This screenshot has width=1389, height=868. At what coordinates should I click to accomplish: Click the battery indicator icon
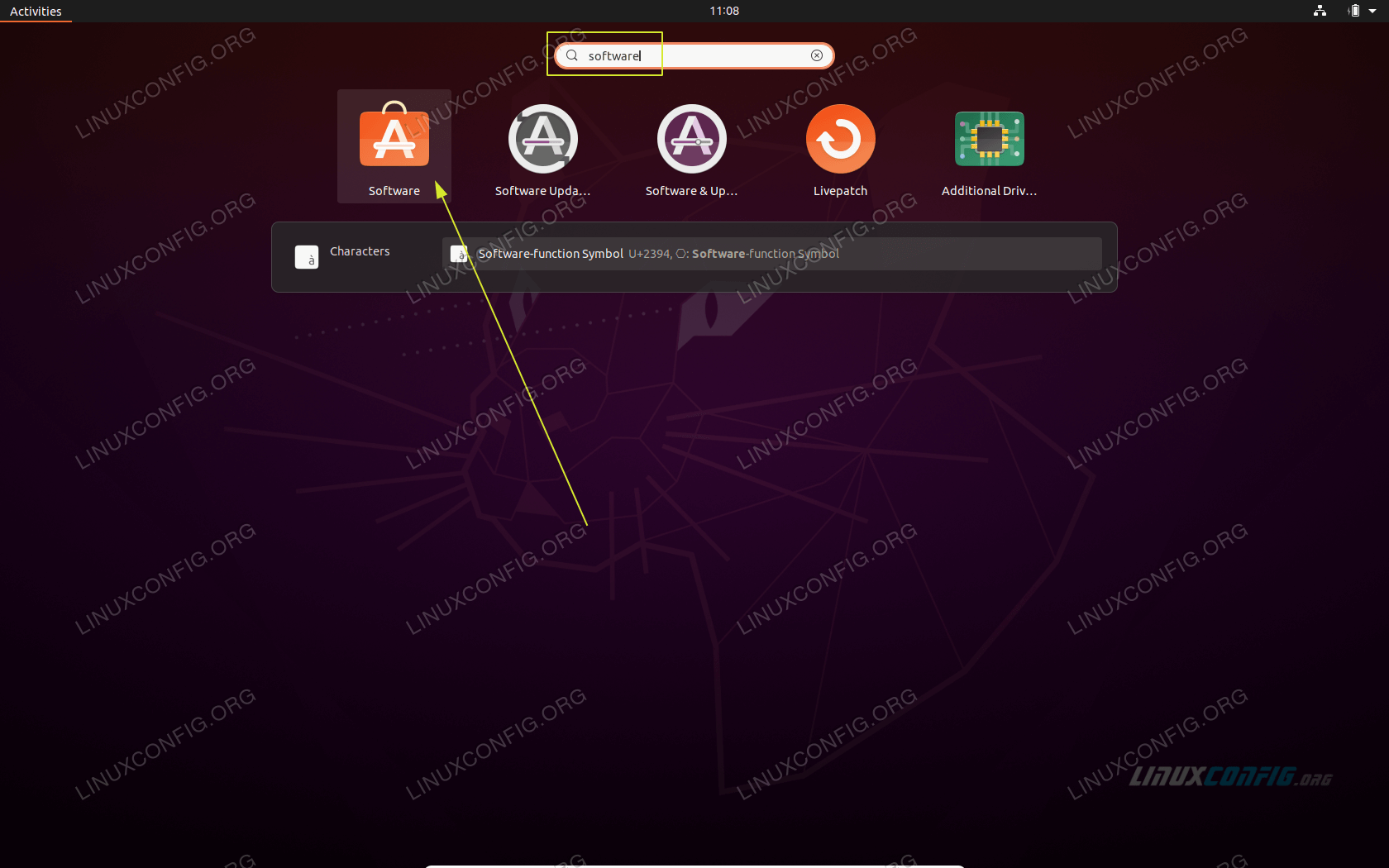(1354, 11)
